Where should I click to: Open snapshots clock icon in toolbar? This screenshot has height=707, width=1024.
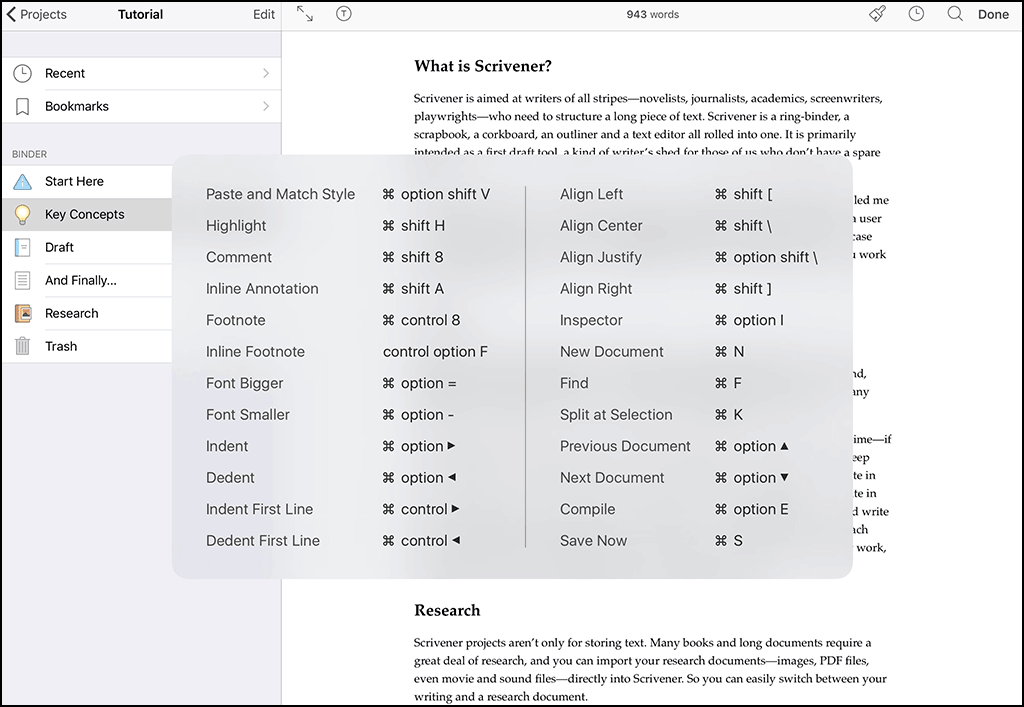tap(916, 14)
